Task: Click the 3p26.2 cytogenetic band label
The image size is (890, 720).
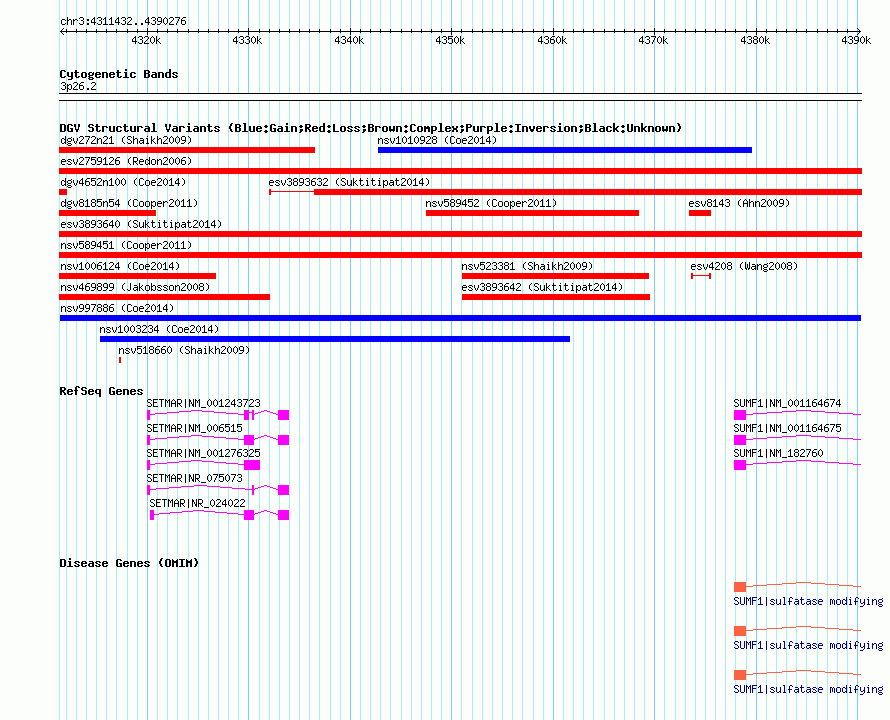Action: tap(78, 86)
